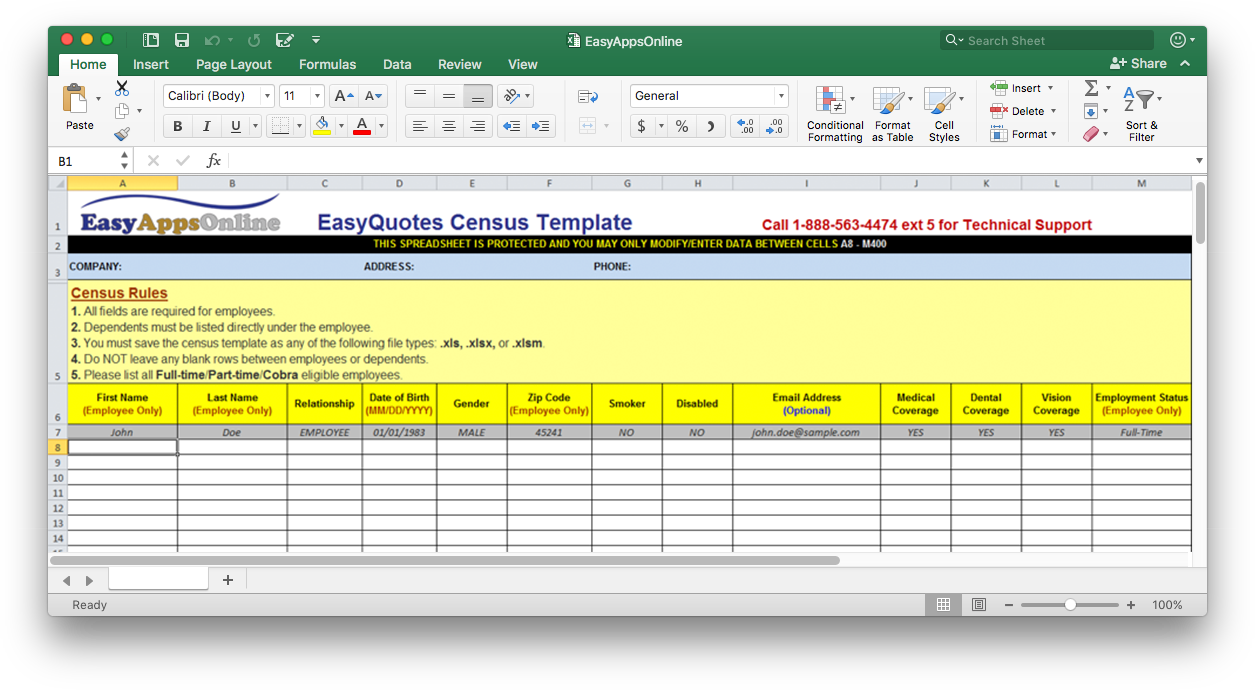This screenshot has height=690, width=1255.
Task: Expand the Format cells dropdown arrow
Action: tap(1054, 134)
